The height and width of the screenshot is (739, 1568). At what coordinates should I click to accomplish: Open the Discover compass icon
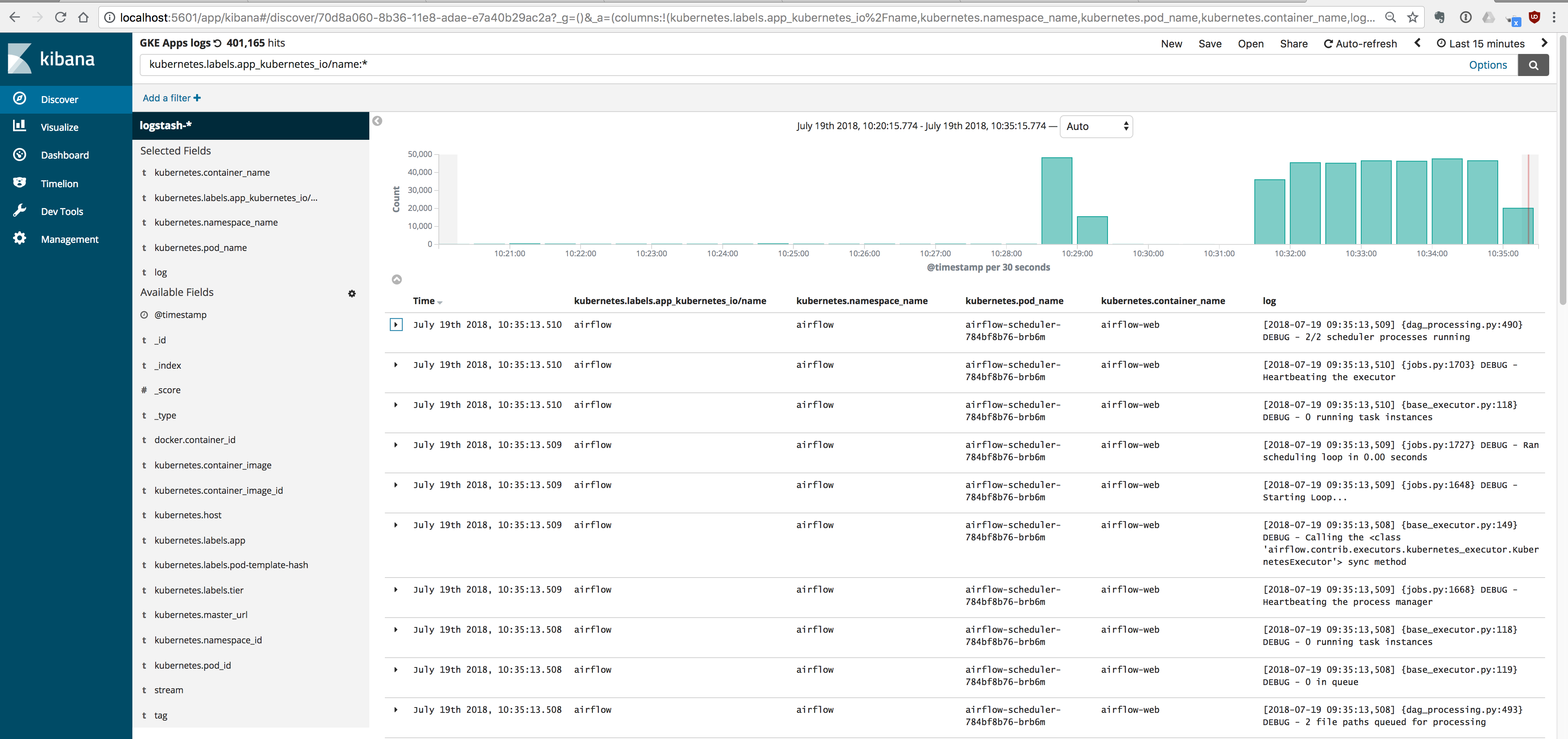tap(20, 99)
